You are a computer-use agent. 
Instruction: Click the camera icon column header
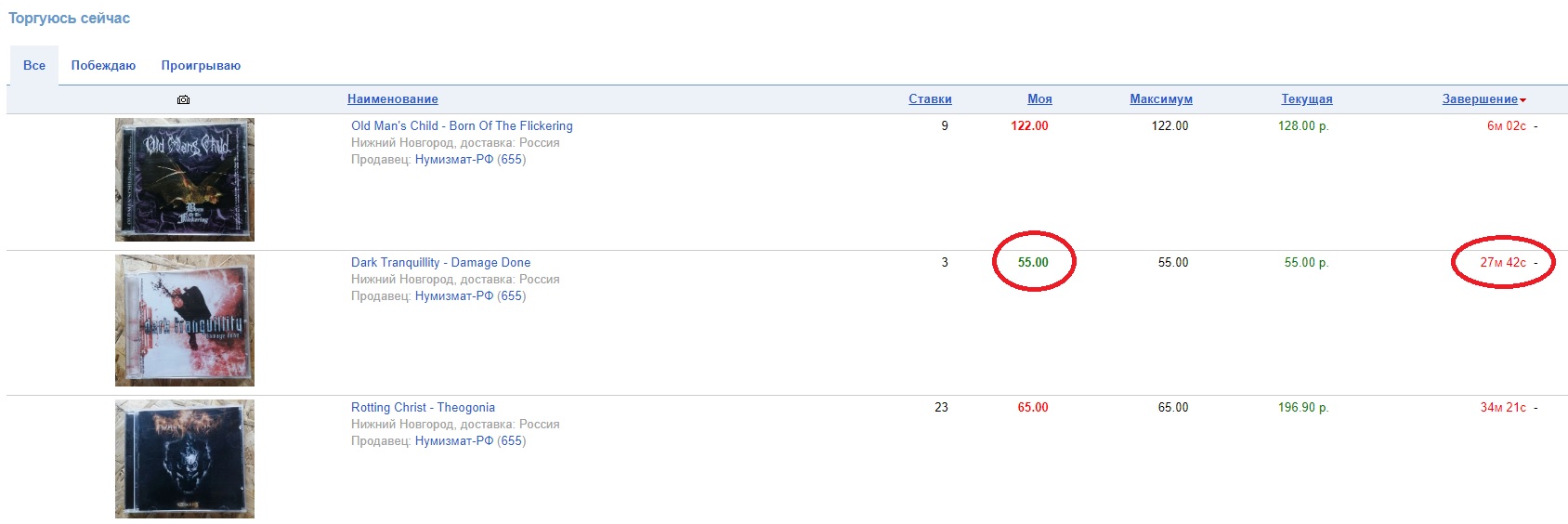(183, 99)
